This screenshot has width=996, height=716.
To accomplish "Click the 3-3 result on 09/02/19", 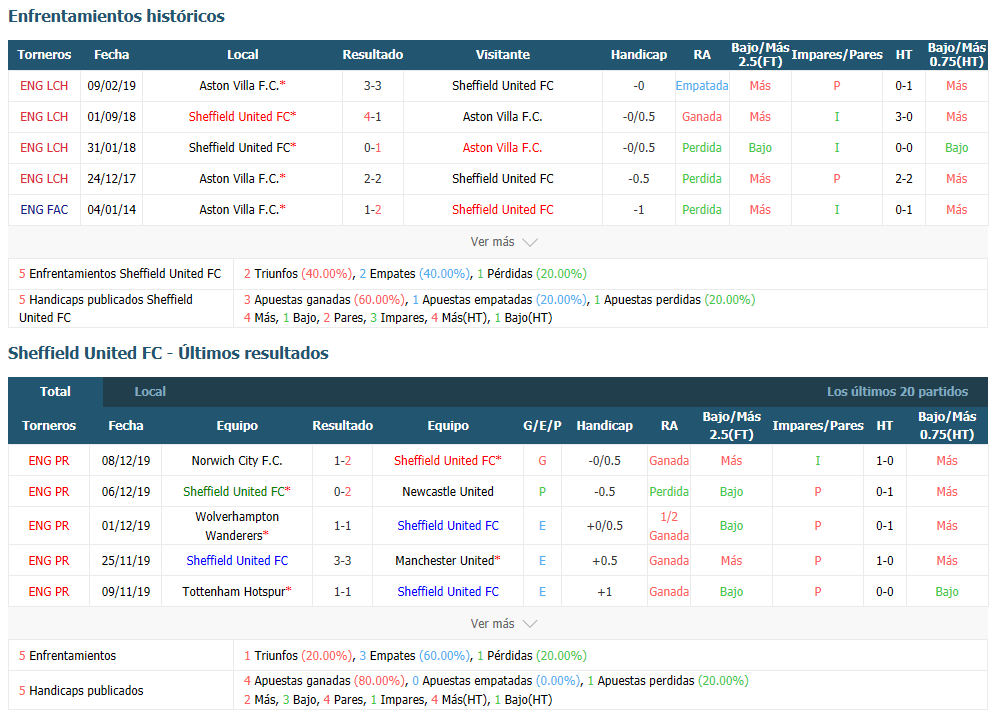I will (x=372, y=86).
